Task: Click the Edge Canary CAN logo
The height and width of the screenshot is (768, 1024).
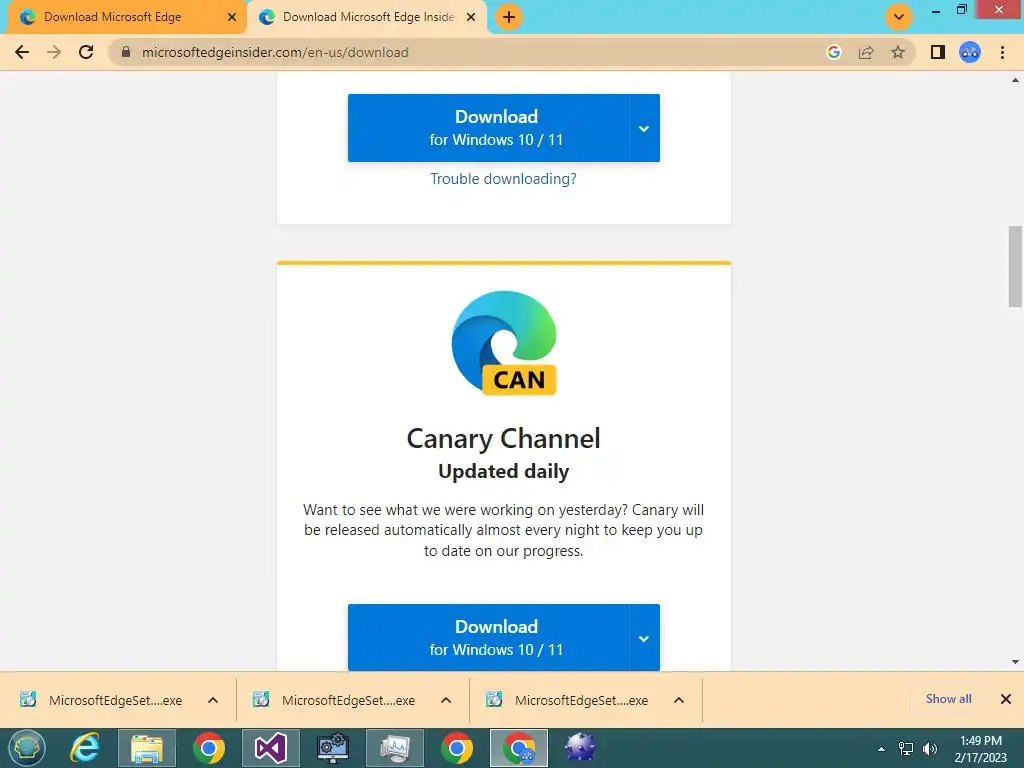Action: coord(504,343)
